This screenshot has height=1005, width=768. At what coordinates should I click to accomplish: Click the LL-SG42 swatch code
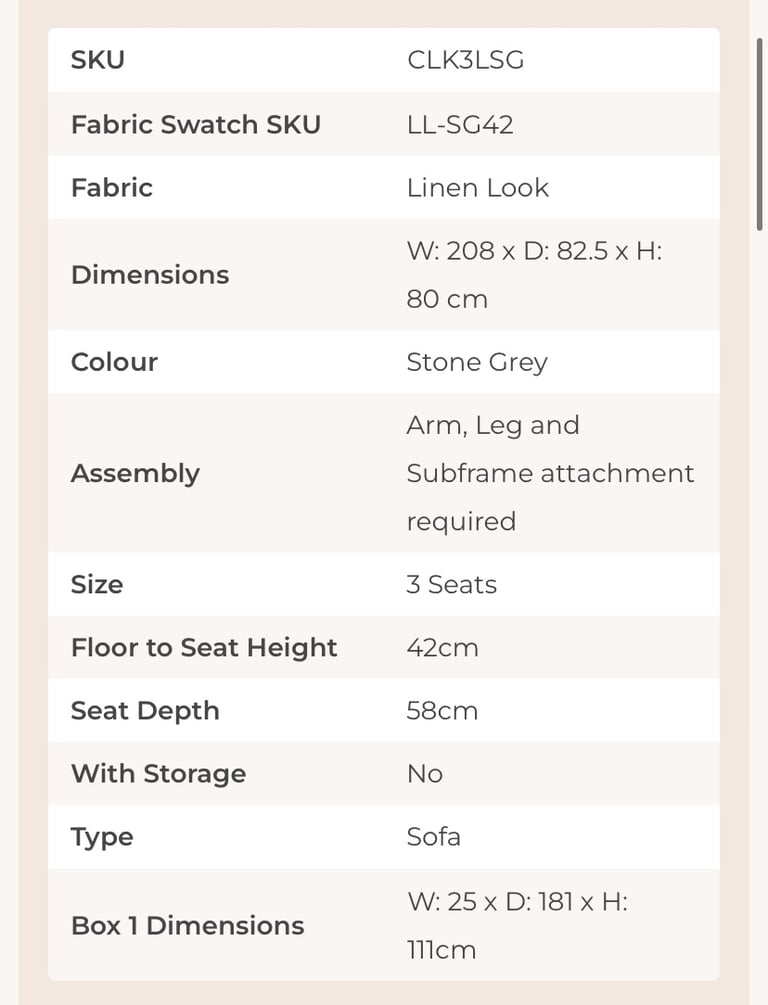[x=460, y=124]
